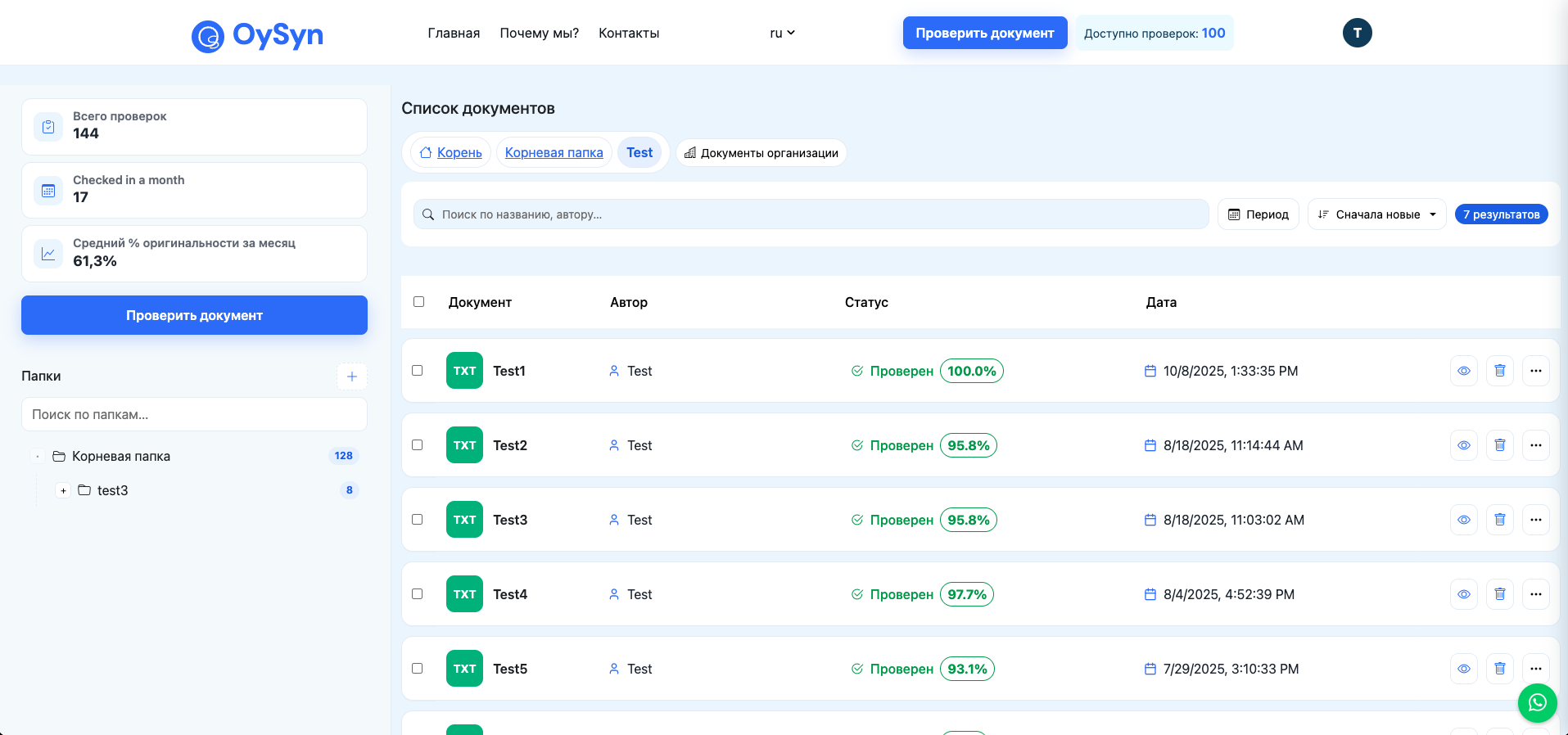Delete Test2 with the trash icon

tap(1499, 445)
